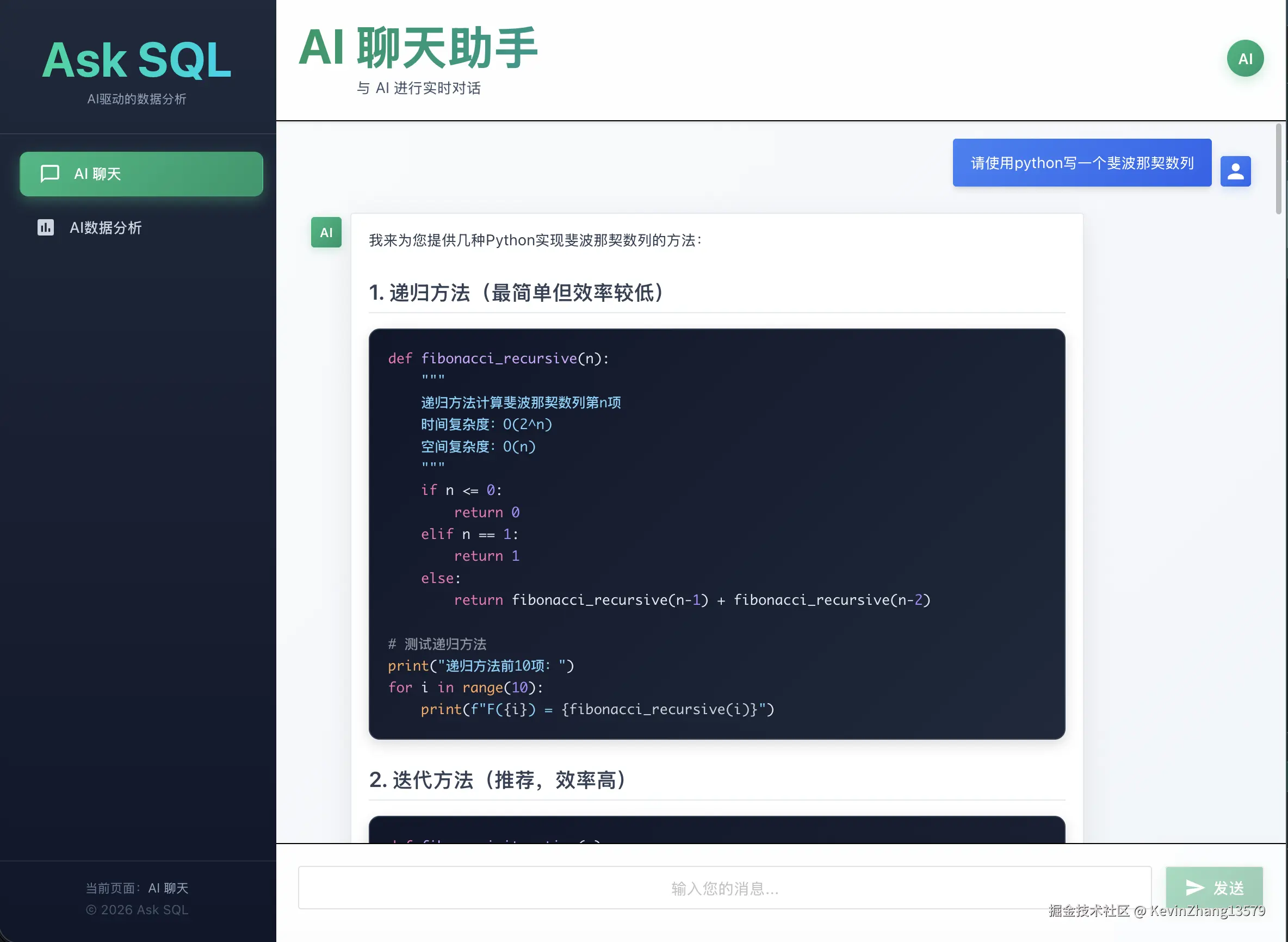Click the bar chart icon next to AI数据分析
This screenshot has width=1288, height=942.
coord(46,227)
